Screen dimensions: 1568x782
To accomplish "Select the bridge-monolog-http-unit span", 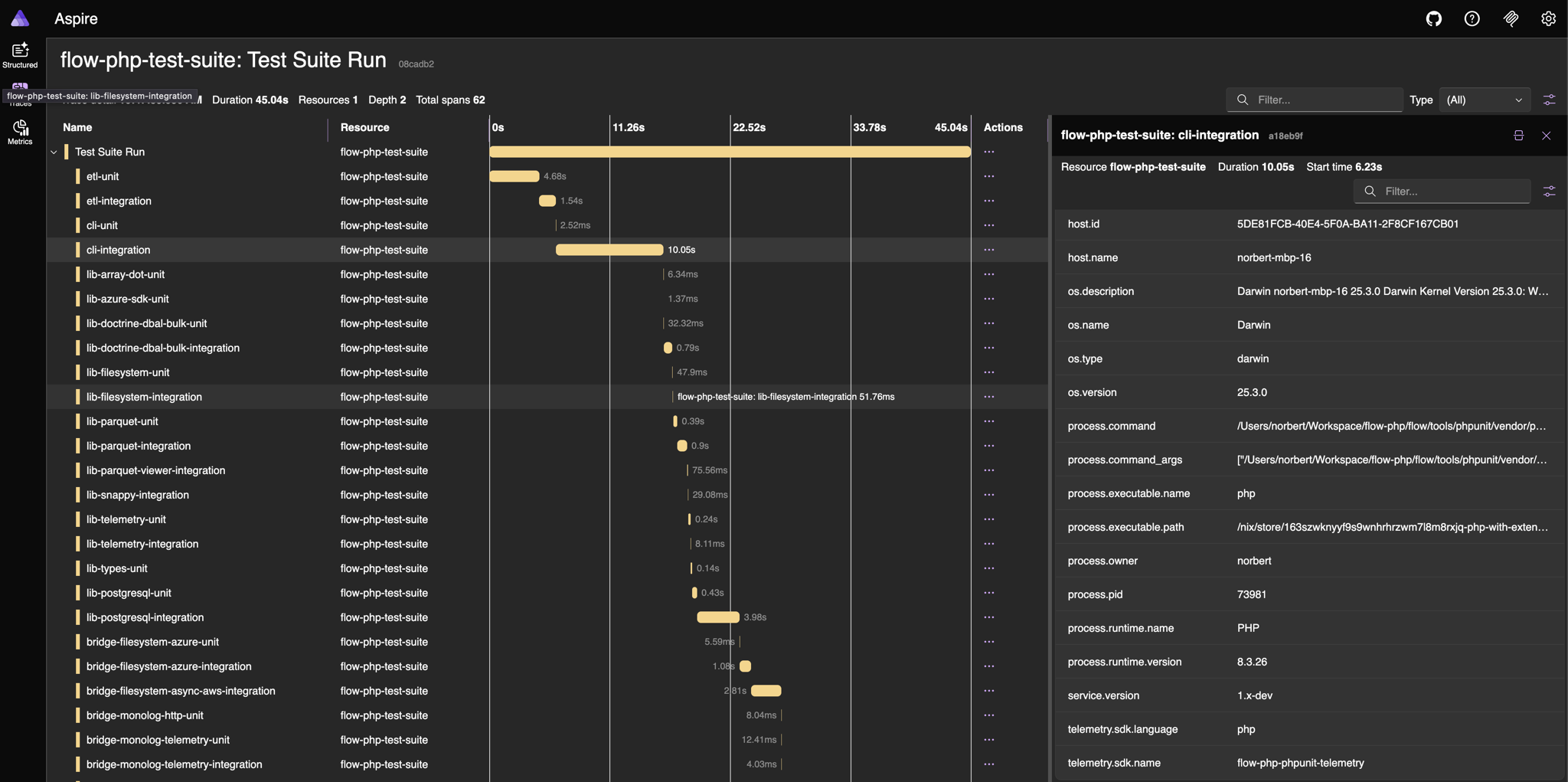I will tap(145, 715).
